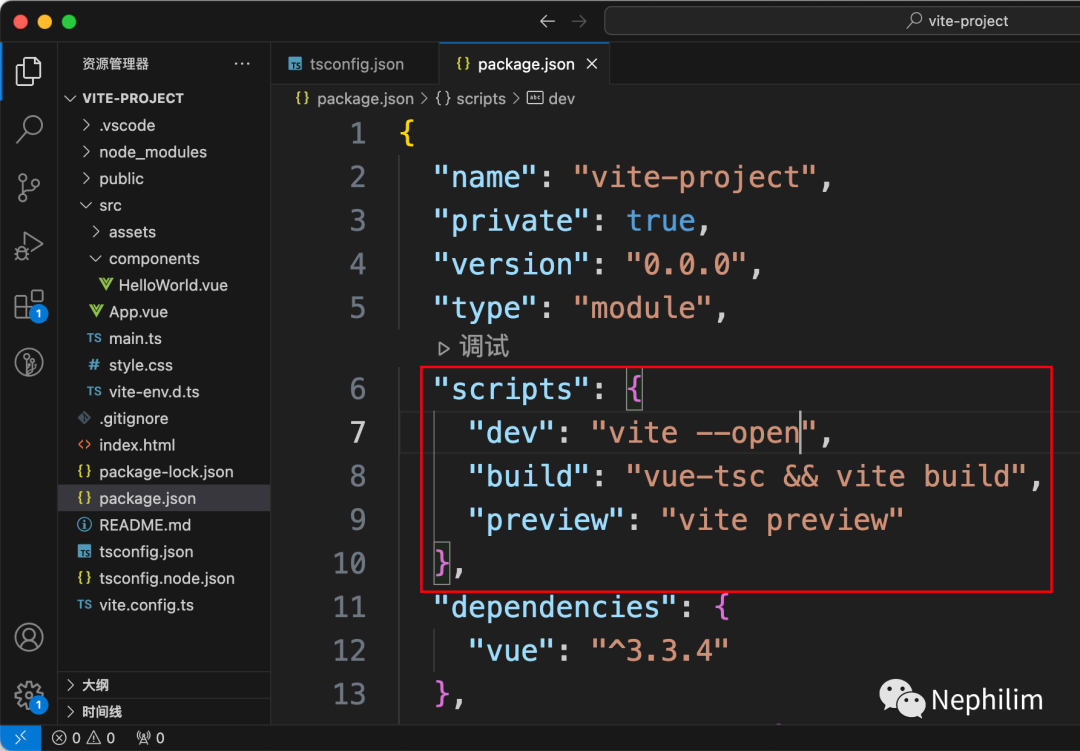This screenshot has width=1080, height=751.
Task: Open package-lock.json file
Action: coord(164,472)
